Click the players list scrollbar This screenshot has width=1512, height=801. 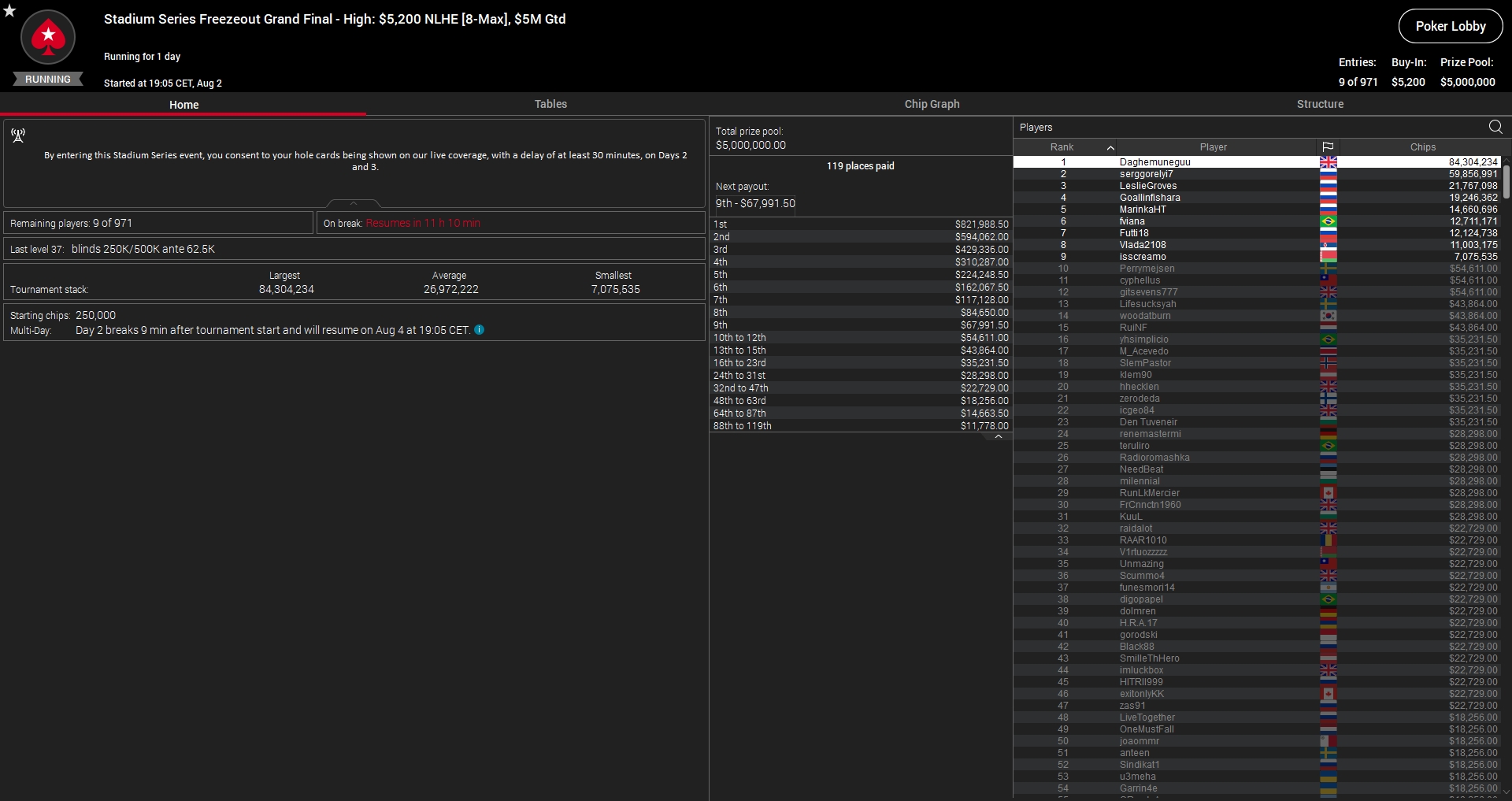(x=1506, y=181)
